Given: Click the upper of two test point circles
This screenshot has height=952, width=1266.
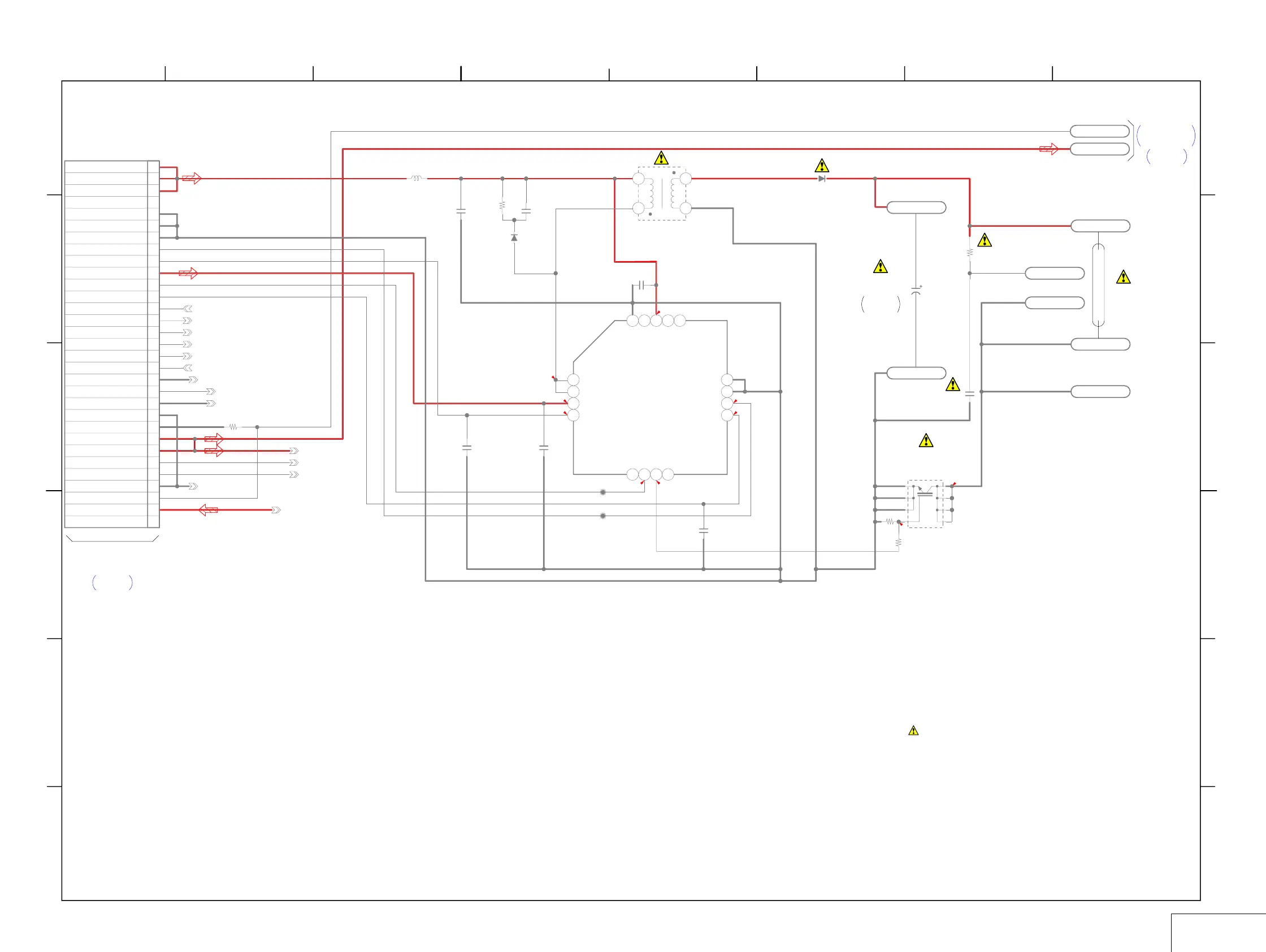Looking at the screenshot, I should 602,492.
